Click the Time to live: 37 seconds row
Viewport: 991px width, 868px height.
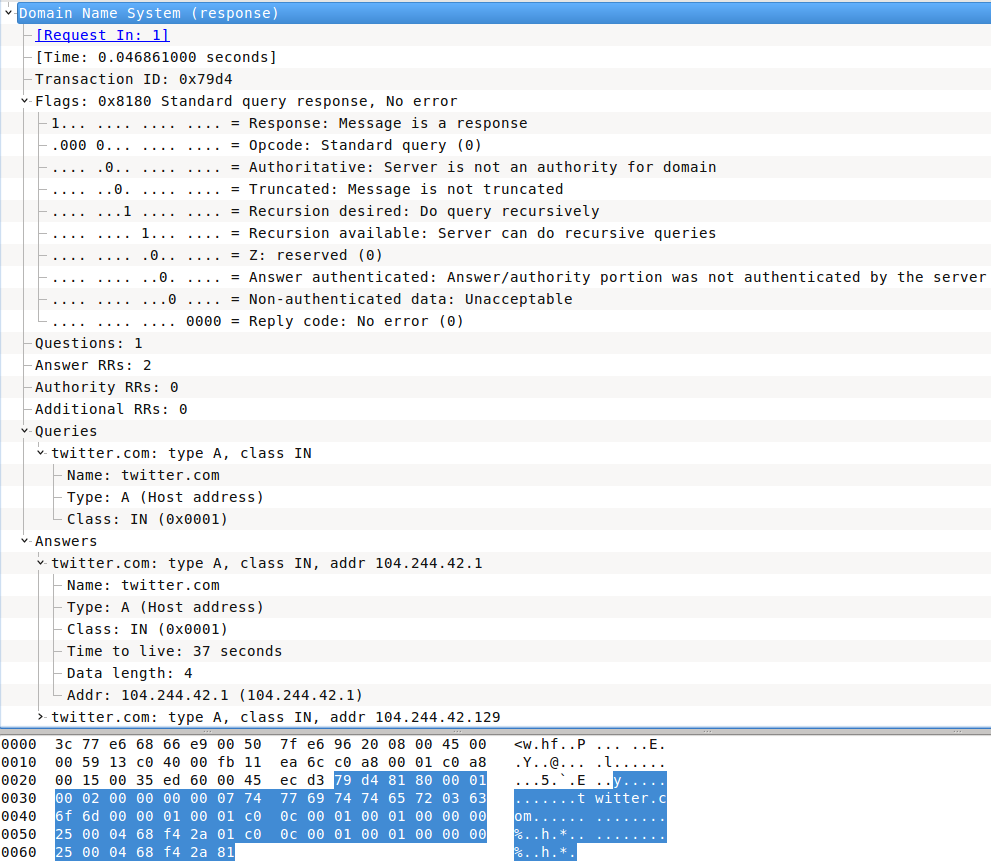pos(174,651)
